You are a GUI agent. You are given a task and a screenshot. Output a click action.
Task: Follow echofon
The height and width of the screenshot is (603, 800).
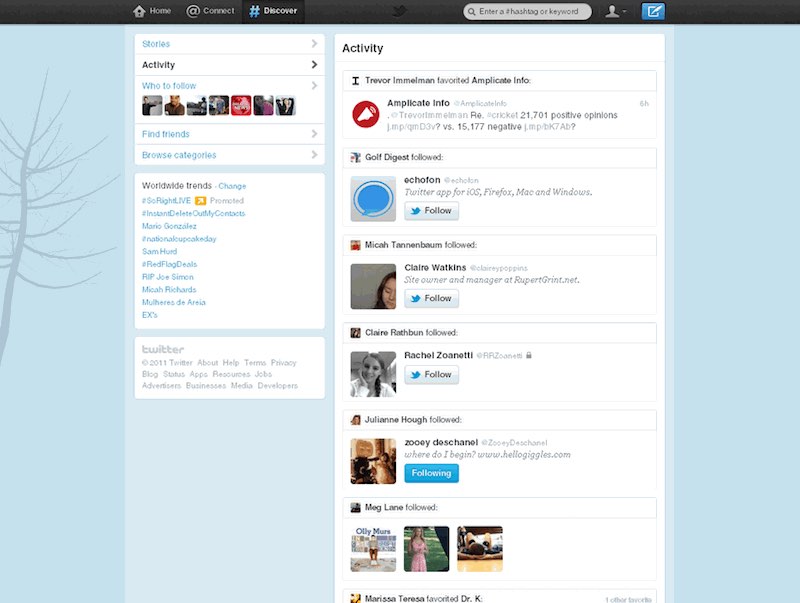click(x=432, y=211)
